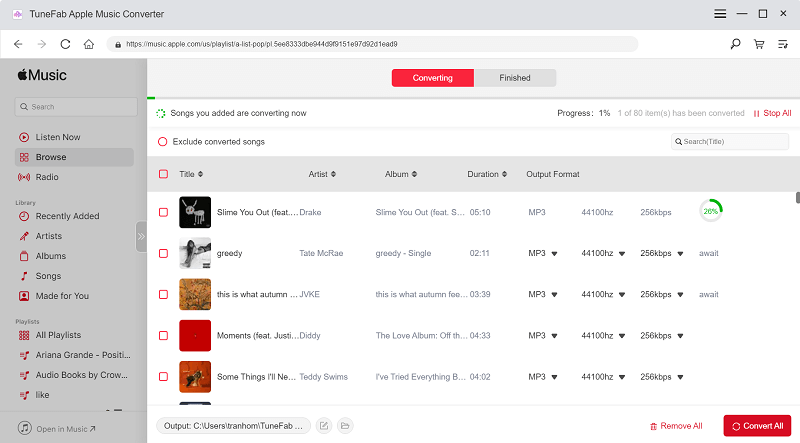Image resolution: width=800 pixels, height=443 pixels.
Task: Click the red Convert All button
Action: pyautogui.click(x=757, y=426)
